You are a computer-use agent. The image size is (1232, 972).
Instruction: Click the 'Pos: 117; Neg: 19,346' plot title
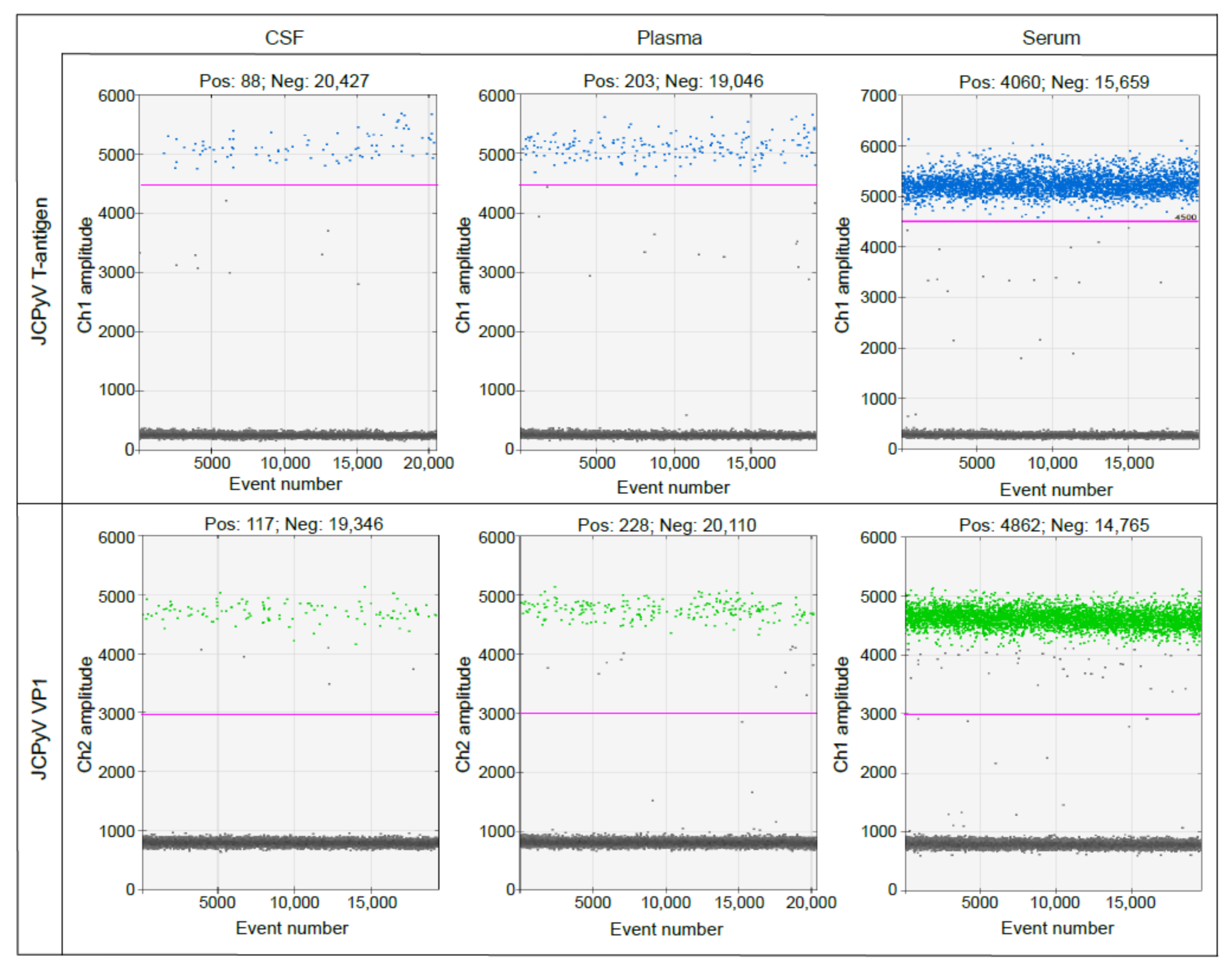pos(293,524)
